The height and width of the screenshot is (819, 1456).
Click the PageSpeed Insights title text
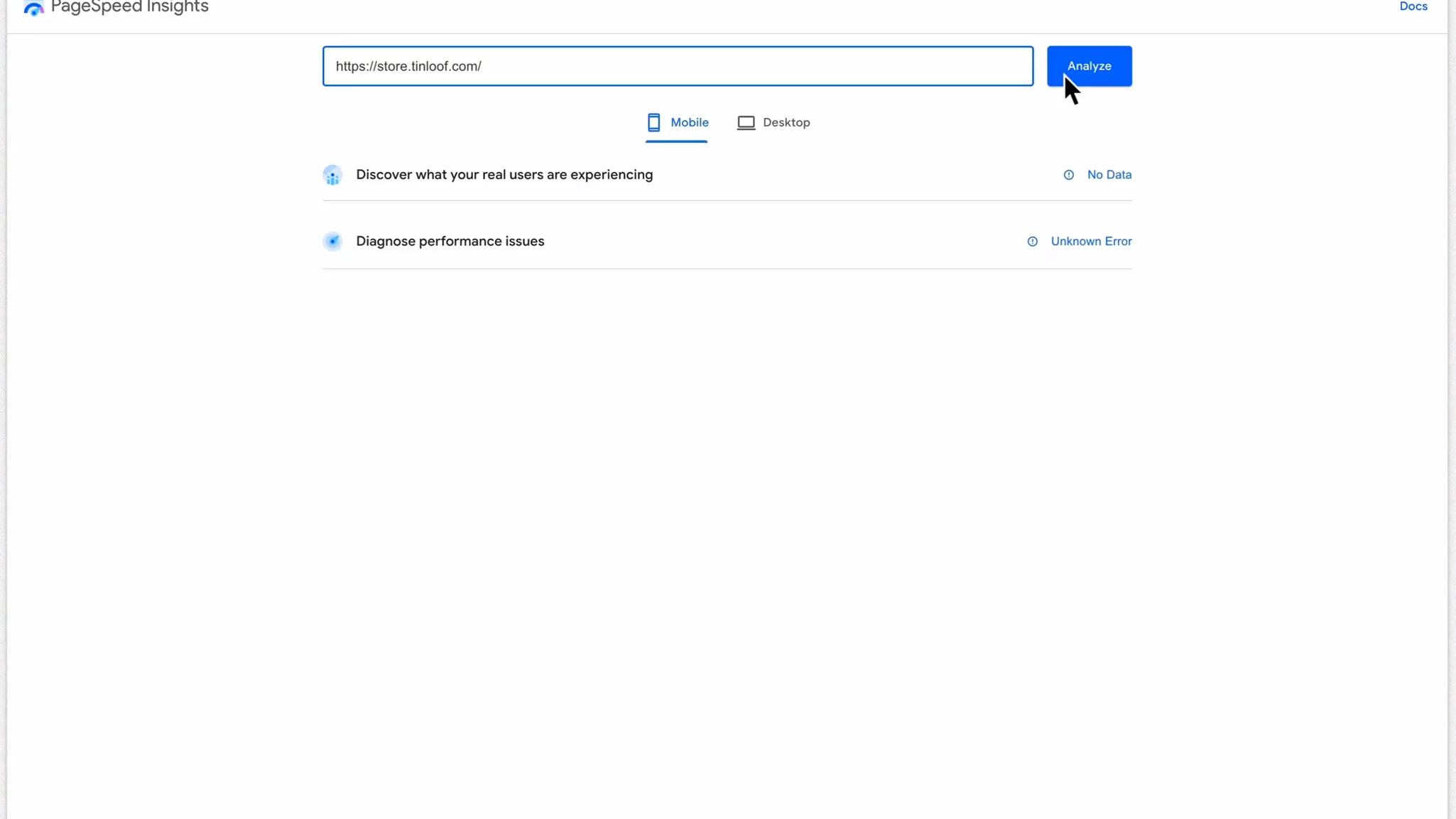point(130,7)
